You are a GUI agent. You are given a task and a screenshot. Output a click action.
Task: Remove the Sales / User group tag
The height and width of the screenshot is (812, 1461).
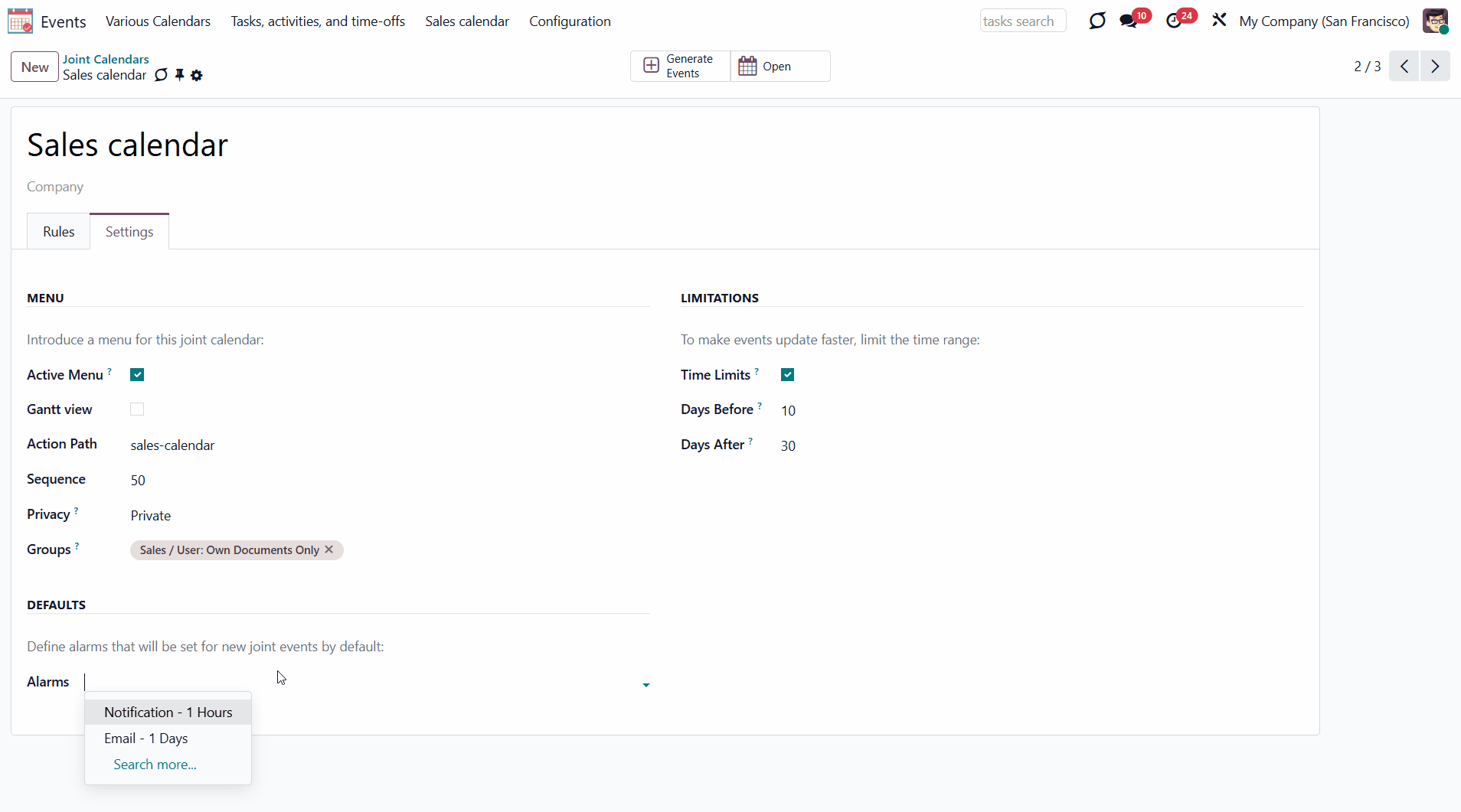pos(329,549)
